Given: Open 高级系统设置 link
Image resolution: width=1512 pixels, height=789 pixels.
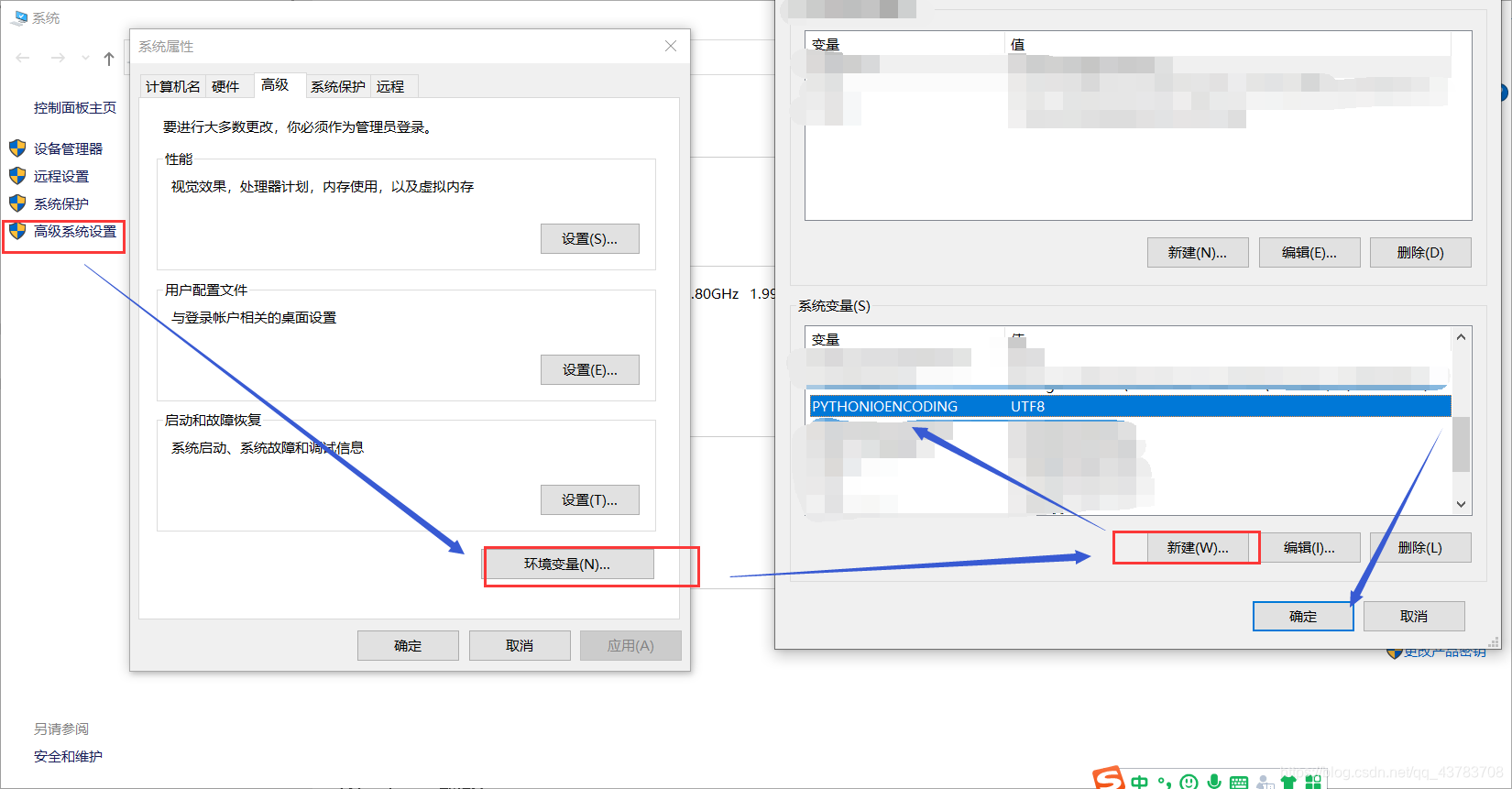Looking at the screenshot, I should pos(75,231).
